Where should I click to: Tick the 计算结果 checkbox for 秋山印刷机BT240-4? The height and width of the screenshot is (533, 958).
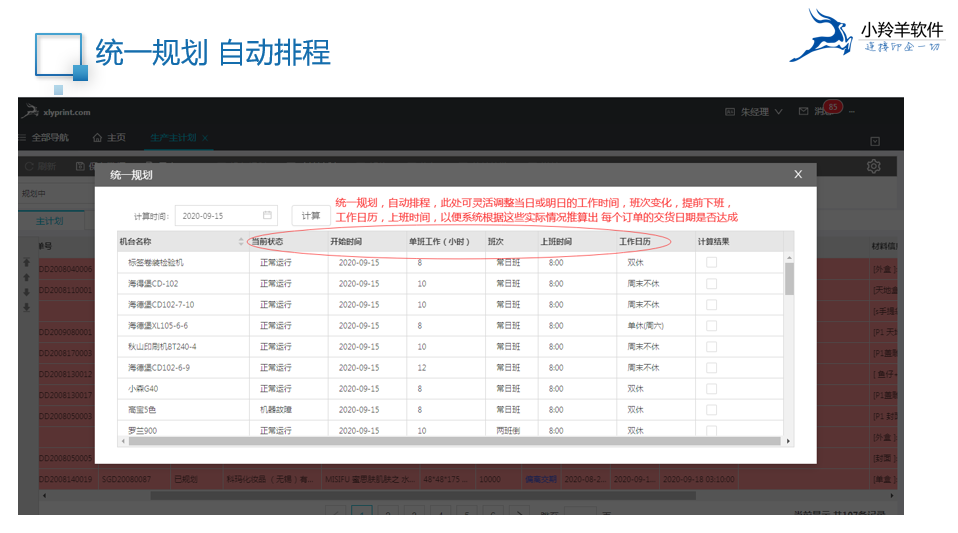[x=711, y=347]
